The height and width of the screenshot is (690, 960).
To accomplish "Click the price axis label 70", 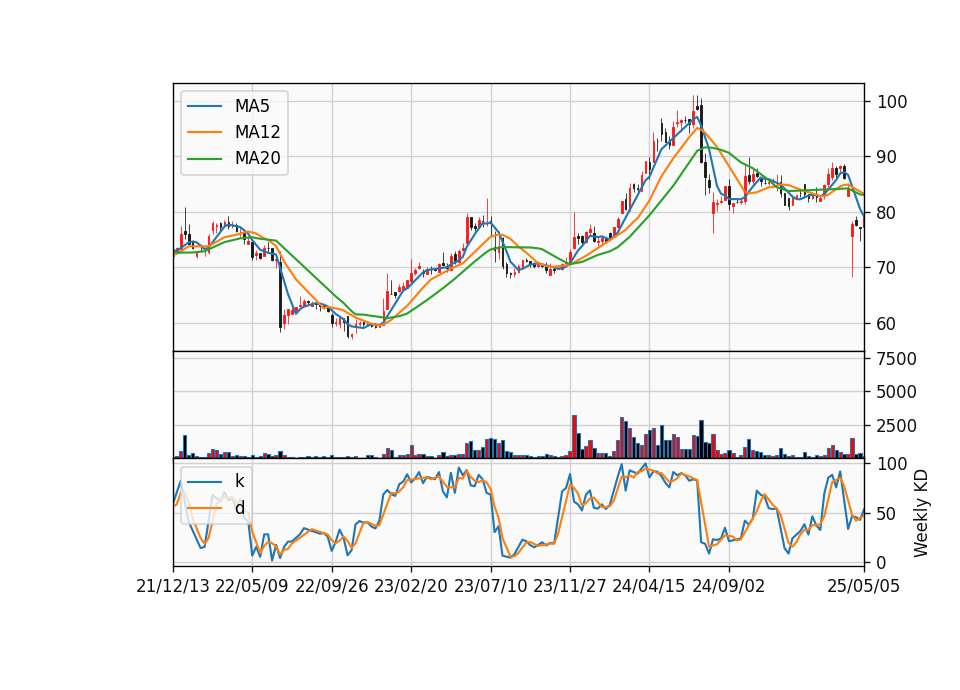I will pyautogui.click(x=888, y=268).
